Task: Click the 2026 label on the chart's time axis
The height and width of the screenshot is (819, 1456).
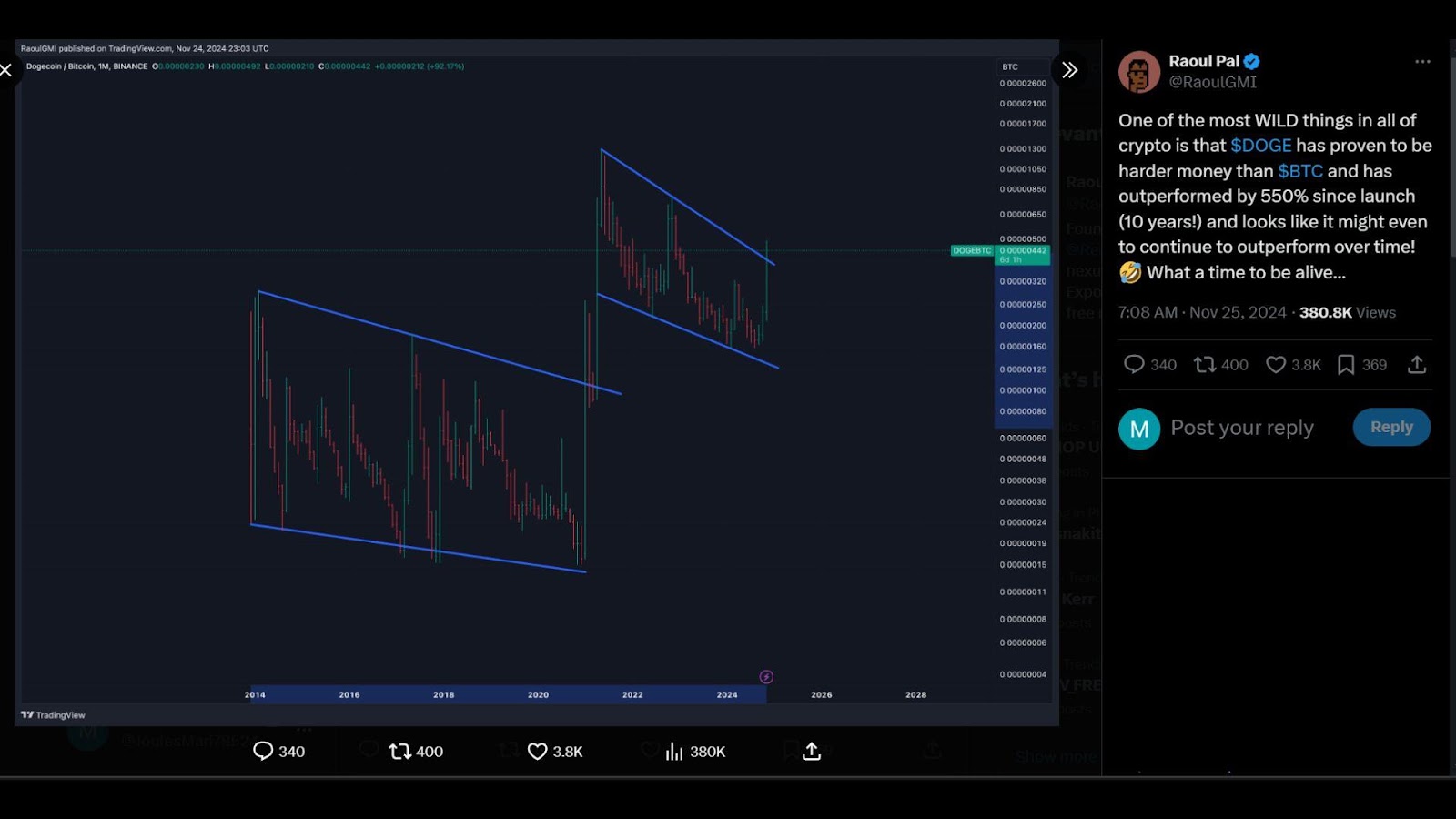Action: [x=821, y=694]
